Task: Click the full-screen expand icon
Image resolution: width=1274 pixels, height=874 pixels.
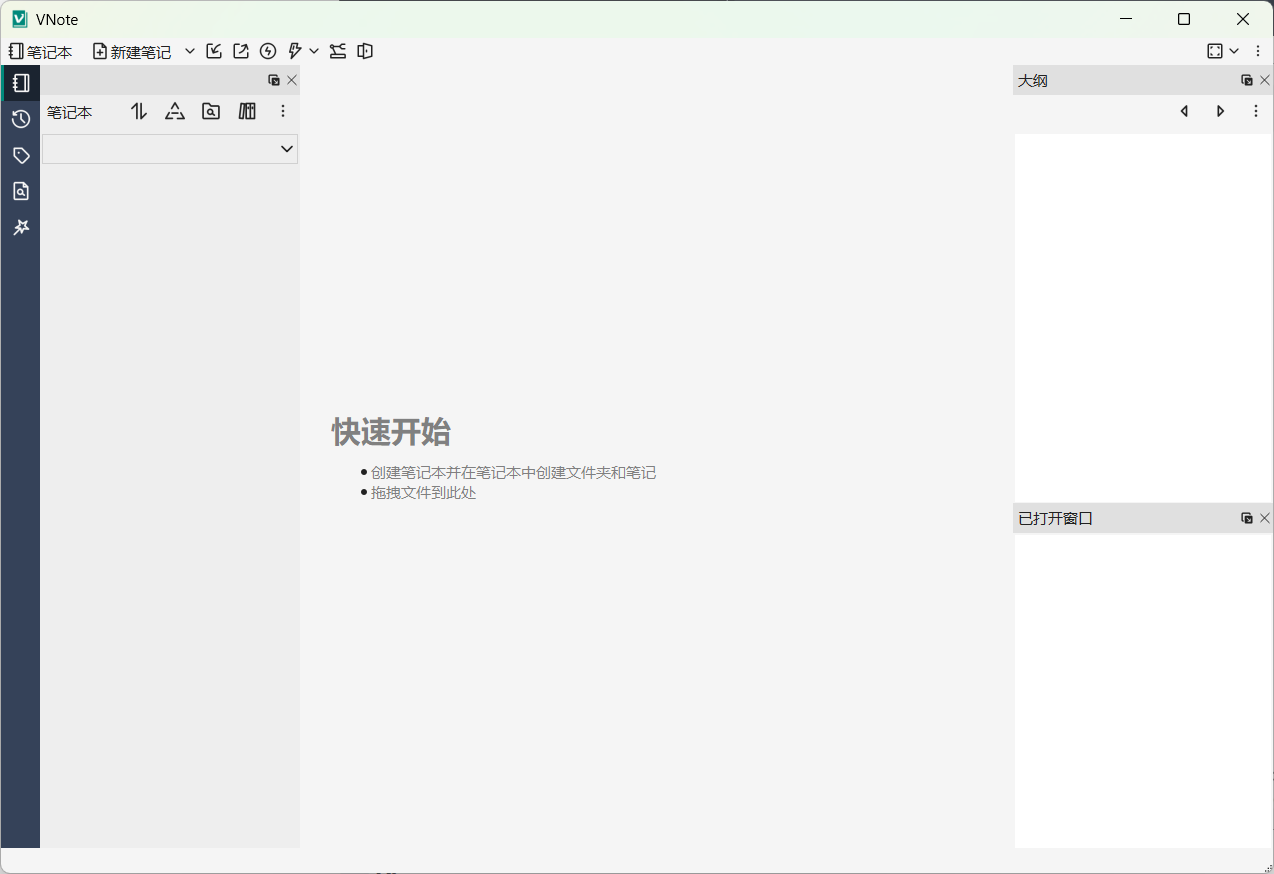Action: (x=1215, y=51)
